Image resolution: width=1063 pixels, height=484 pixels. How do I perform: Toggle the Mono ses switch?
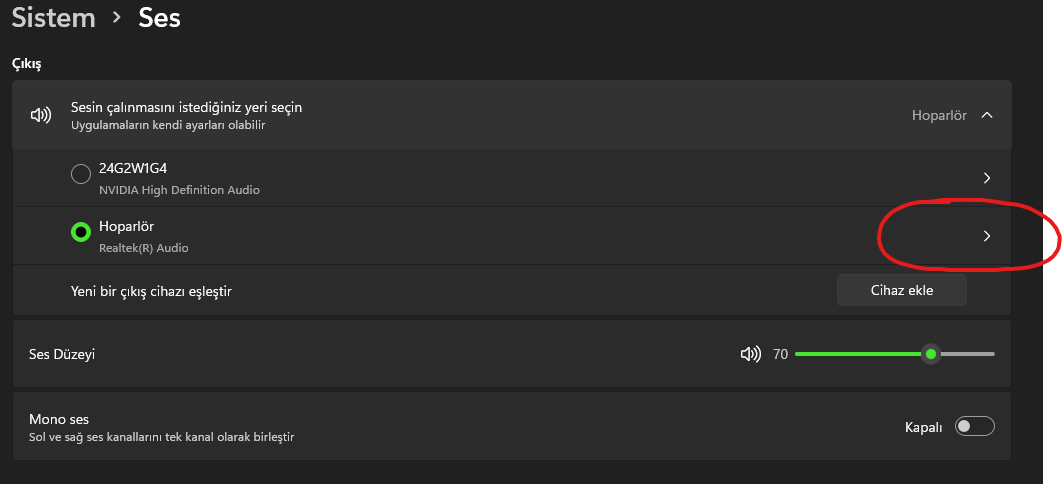pyautogui.click(x=974, y=427)
